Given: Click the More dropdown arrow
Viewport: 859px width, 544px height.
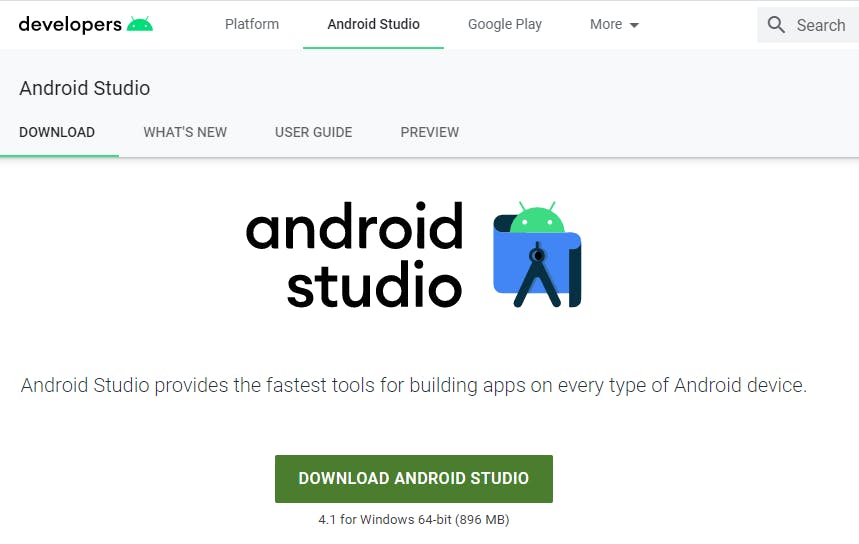Looking at the screenshot, I should click(634, 25).
